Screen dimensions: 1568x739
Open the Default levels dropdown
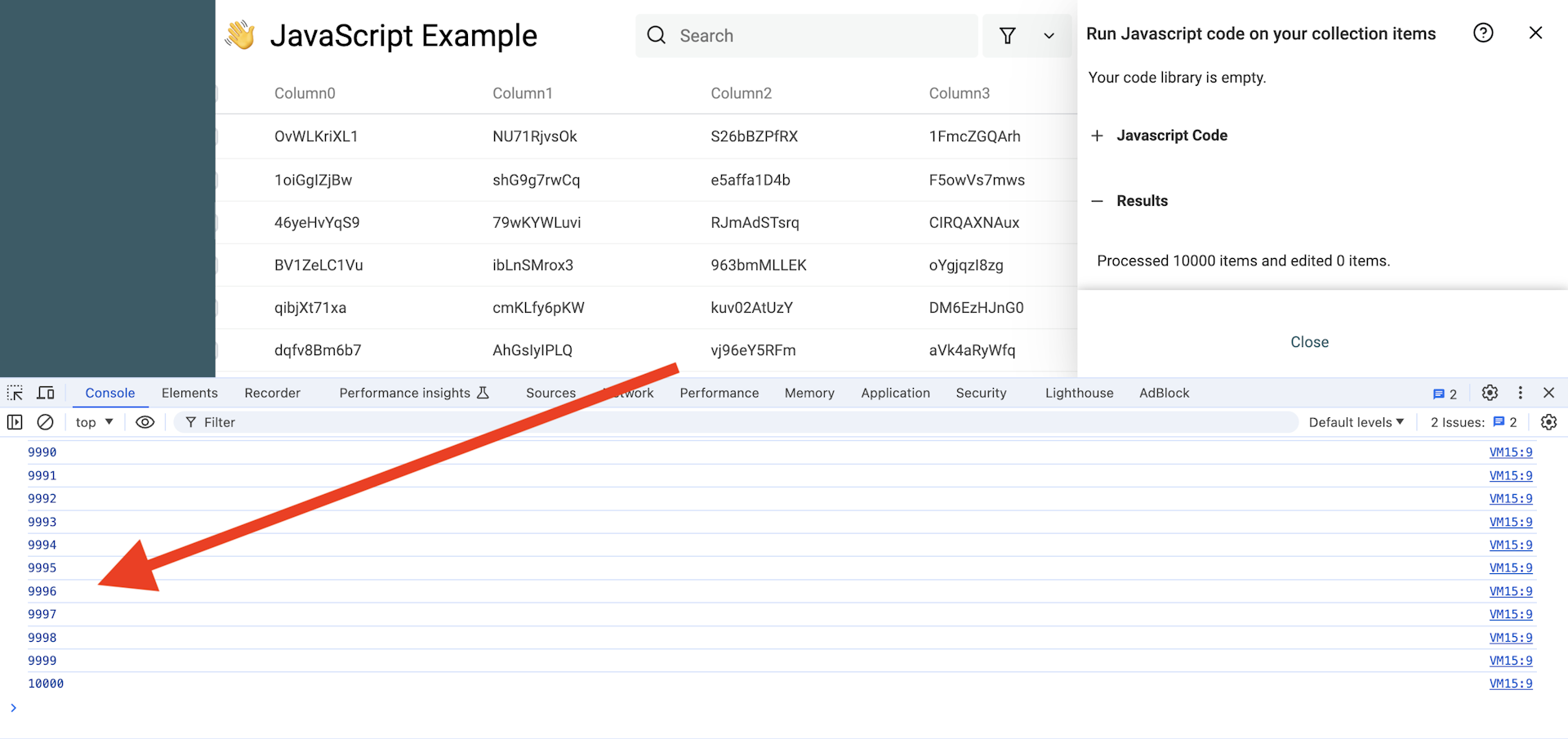tap(1356, 422)
